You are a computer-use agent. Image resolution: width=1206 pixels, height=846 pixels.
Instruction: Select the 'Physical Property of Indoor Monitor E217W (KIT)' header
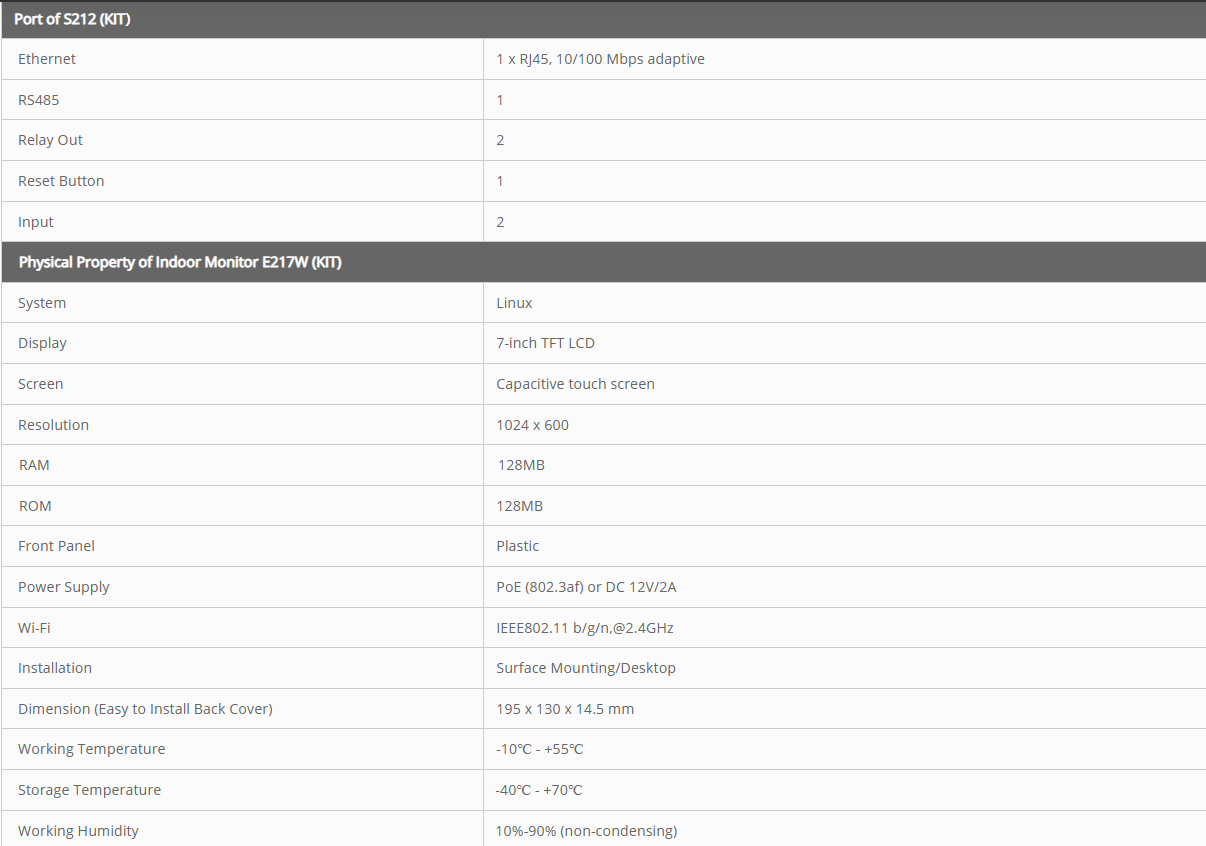(180, 262)
